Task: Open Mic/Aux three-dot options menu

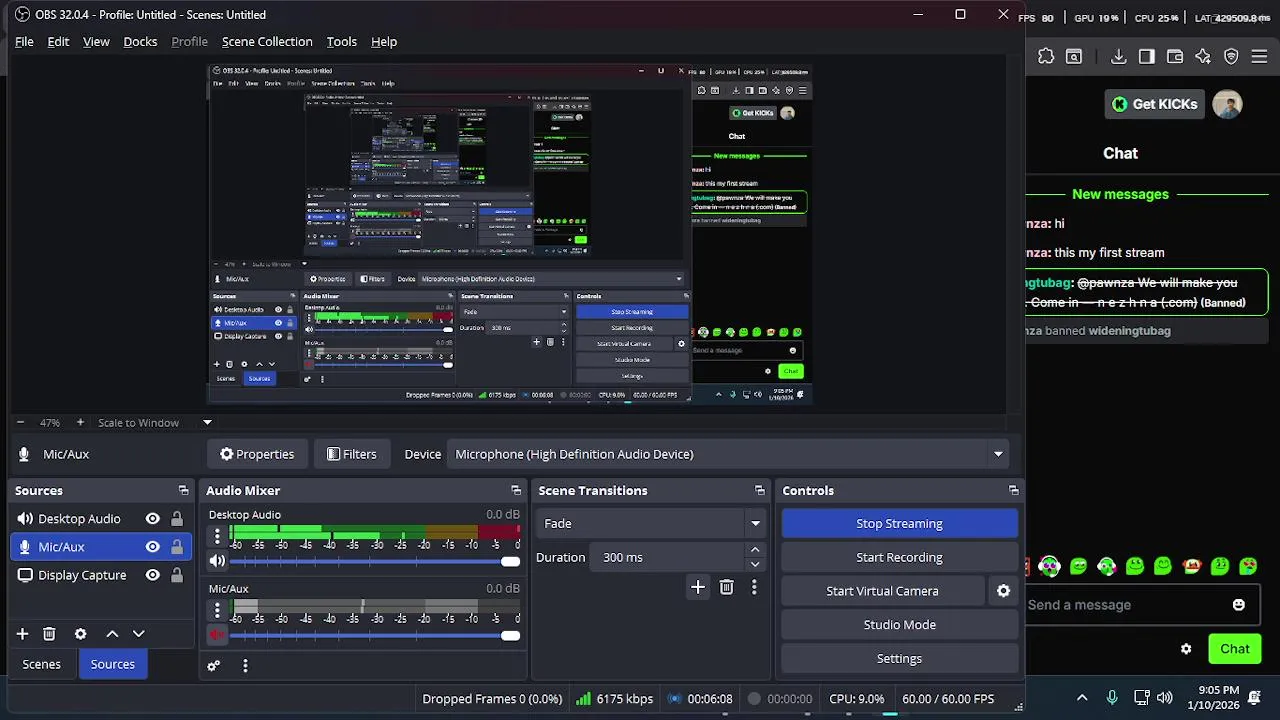Action: [217, 610]
